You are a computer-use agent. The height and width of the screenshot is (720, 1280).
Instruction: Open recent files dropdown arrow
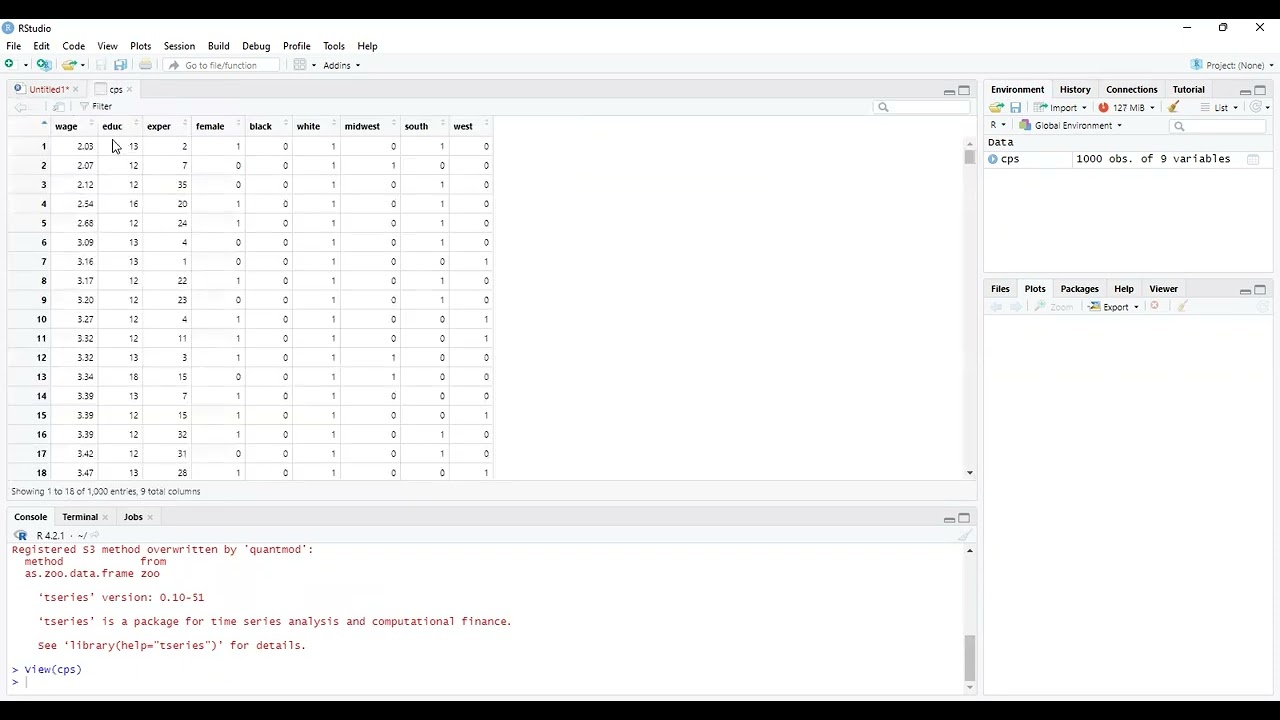point(82,66)
